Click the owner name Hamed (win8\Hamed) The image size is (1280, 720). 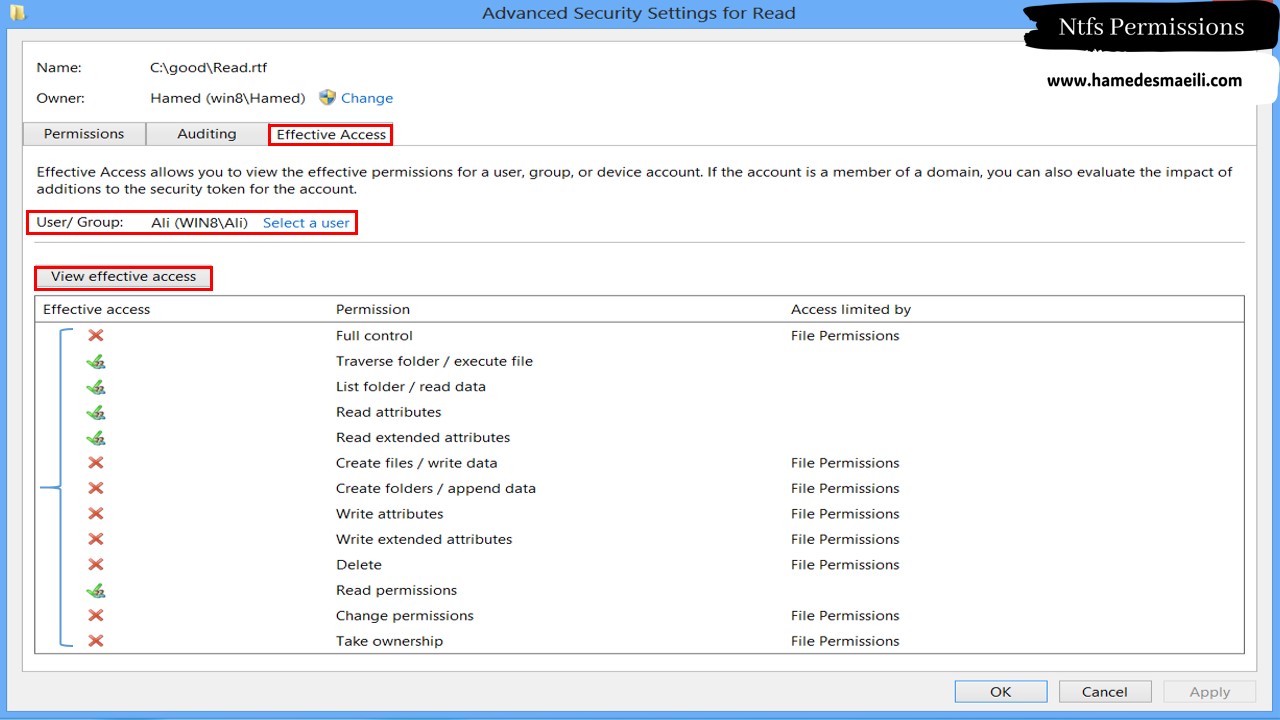click(x=228, y=98)
